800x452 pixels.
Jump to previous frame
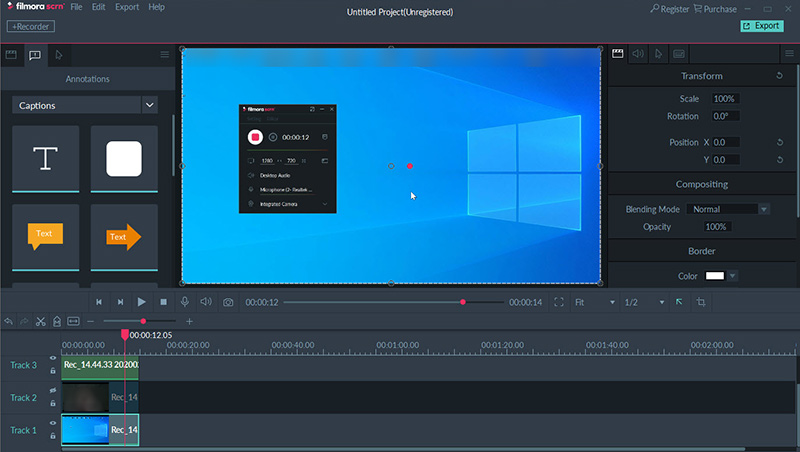(99, 302)
